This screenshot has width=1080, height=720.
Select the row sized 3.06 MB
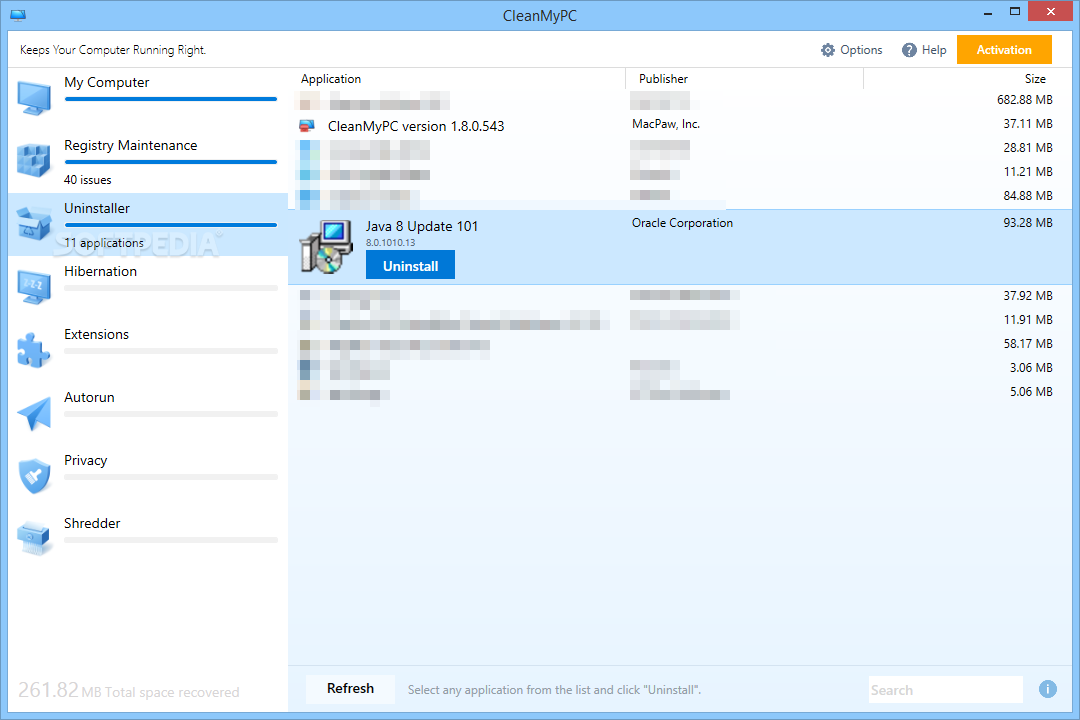[x=681, y=369]
